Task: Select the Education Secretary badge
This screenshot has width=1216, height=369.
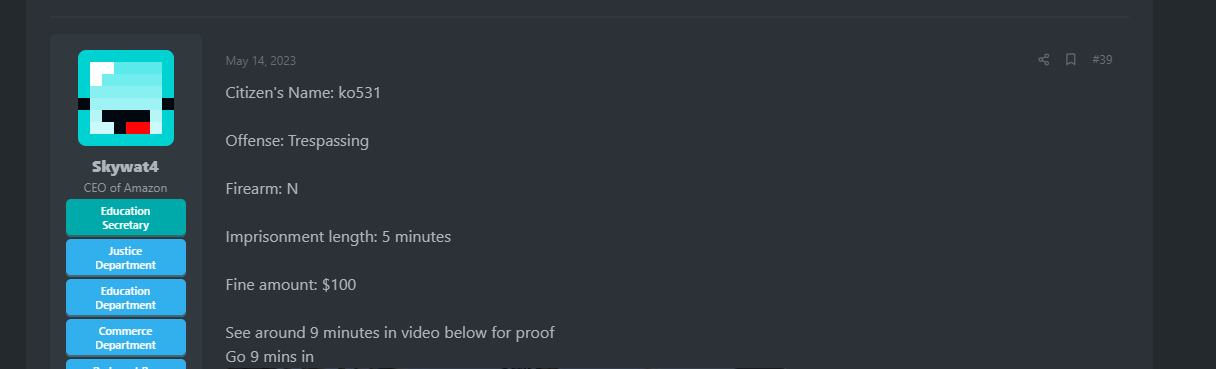Action: [x=126, y=218]
